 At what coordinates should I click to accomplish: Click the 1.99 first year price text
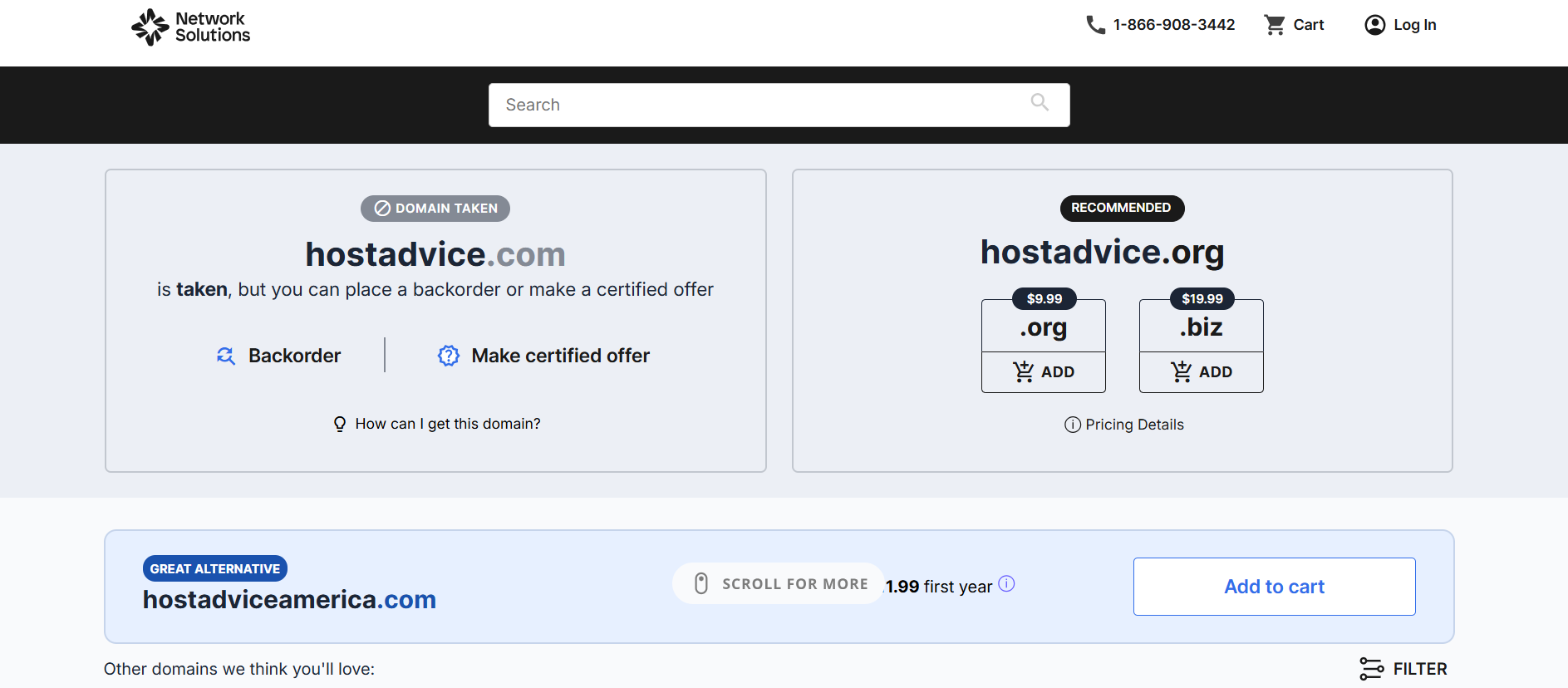coord(939,587)
